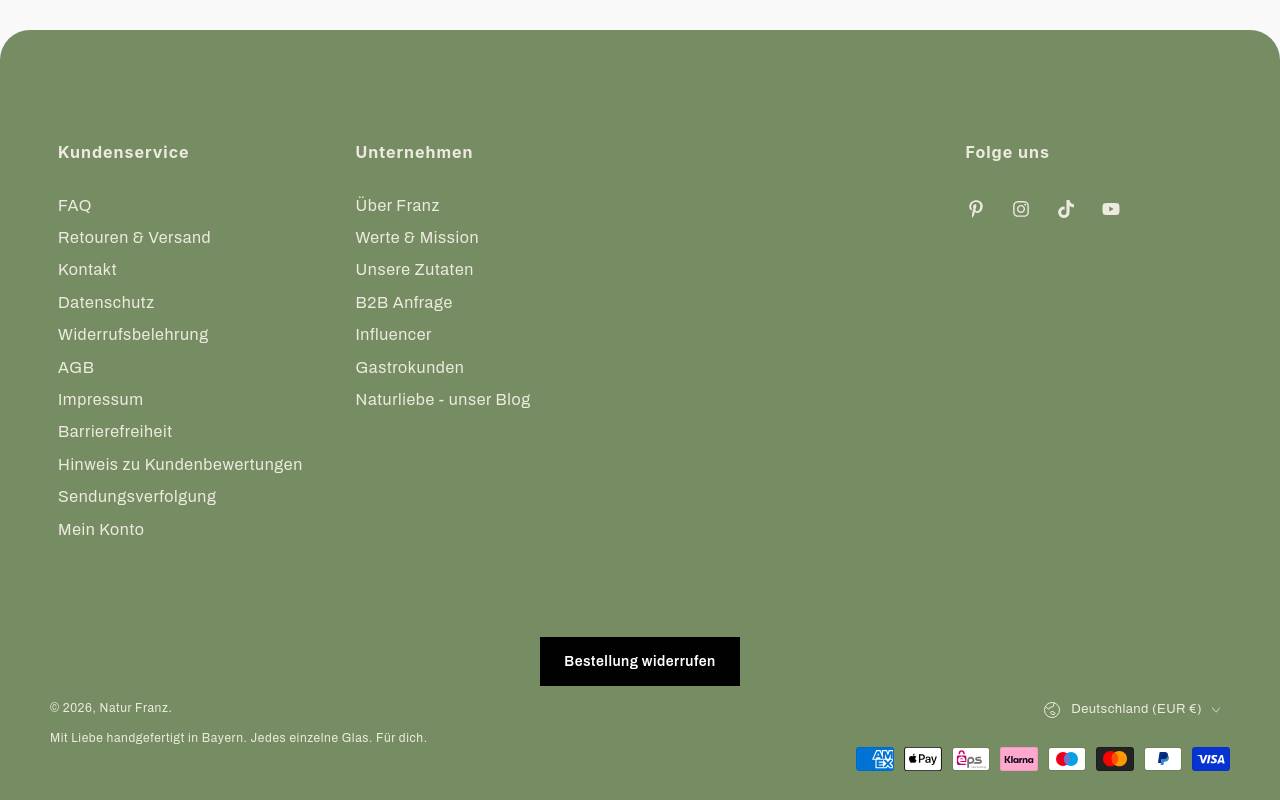Click the Visa payment icon

[x=1211, y=759]
